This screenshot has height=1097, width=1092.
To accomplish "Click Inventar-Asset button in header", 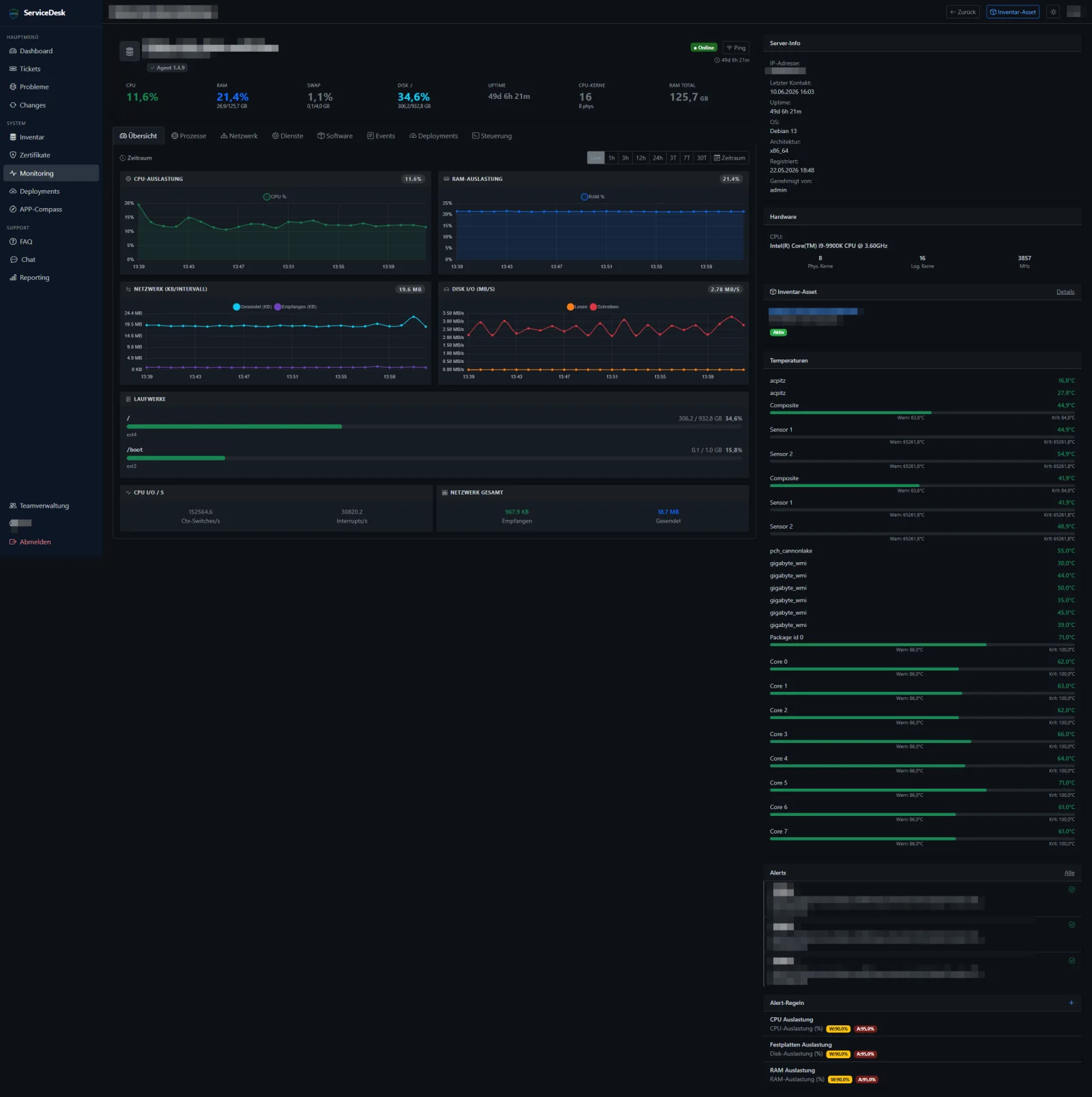I will point(1013,12).
